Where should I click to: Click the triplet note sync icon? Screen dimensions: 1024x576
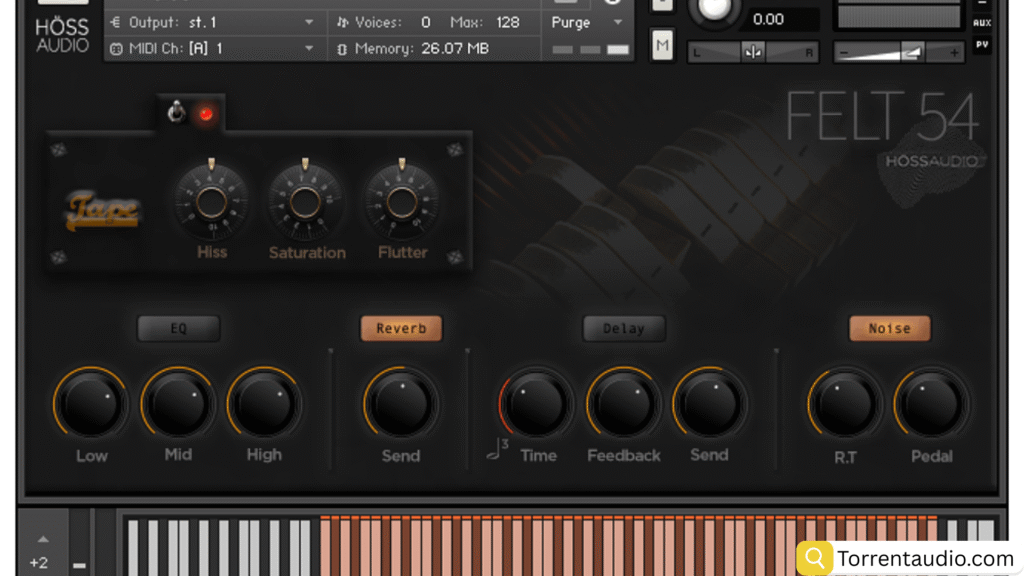tap(497, 451)
